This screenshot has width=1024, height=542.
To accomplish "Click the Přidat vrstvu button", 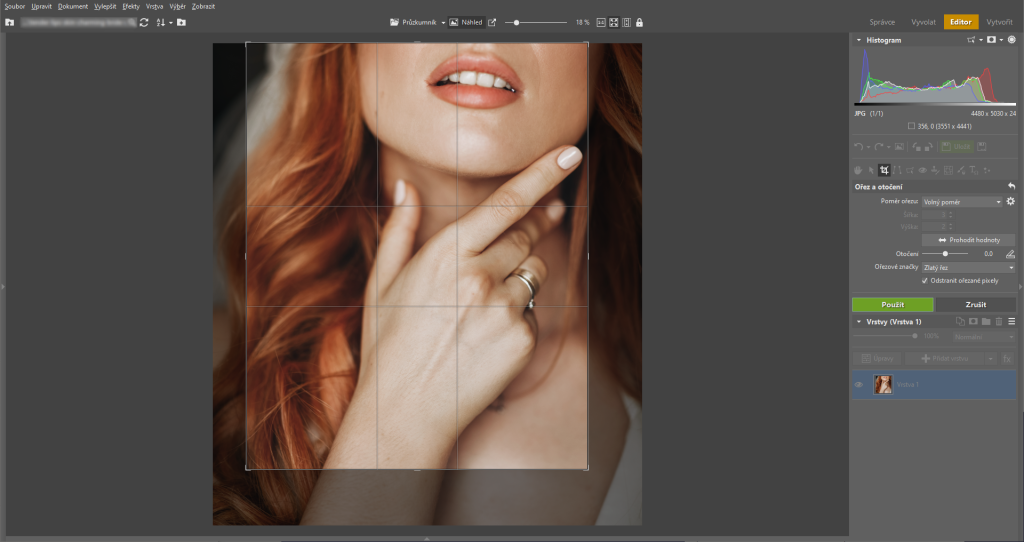I will (x=944, y=359).
